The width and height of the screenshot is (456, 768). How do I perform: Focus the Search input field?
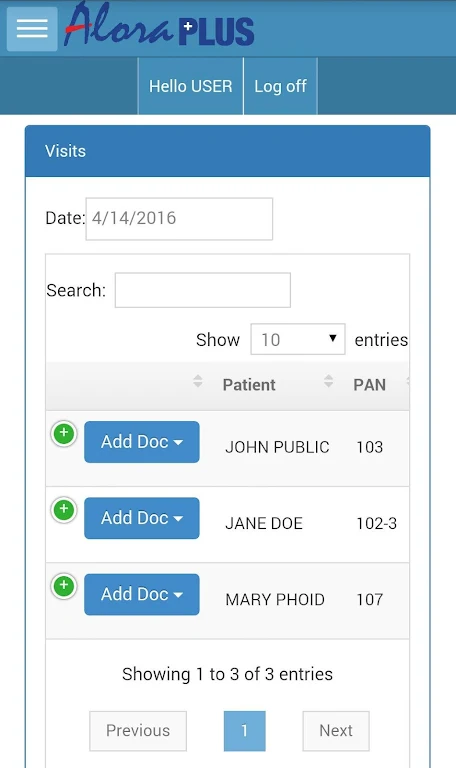tap(203, 290)
